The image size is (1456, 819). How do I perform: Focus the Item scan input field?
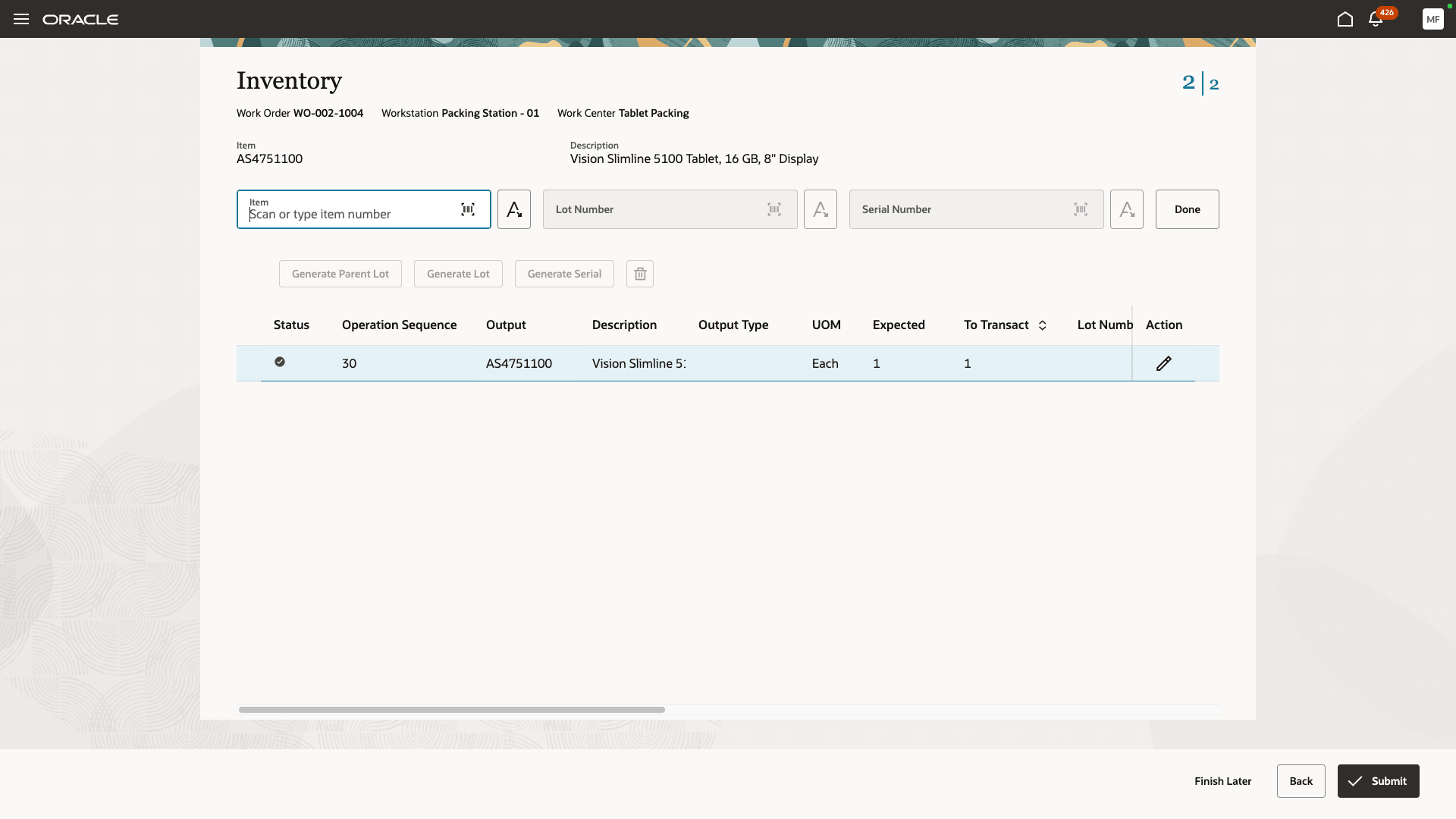click(x=349, y=214)
